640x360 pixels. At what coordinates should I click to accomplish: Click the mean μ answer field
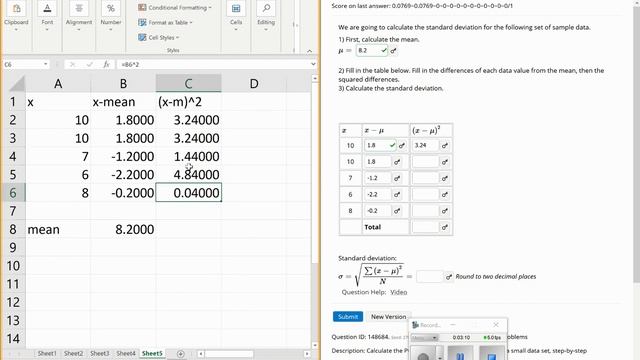(x=372, y=51)
